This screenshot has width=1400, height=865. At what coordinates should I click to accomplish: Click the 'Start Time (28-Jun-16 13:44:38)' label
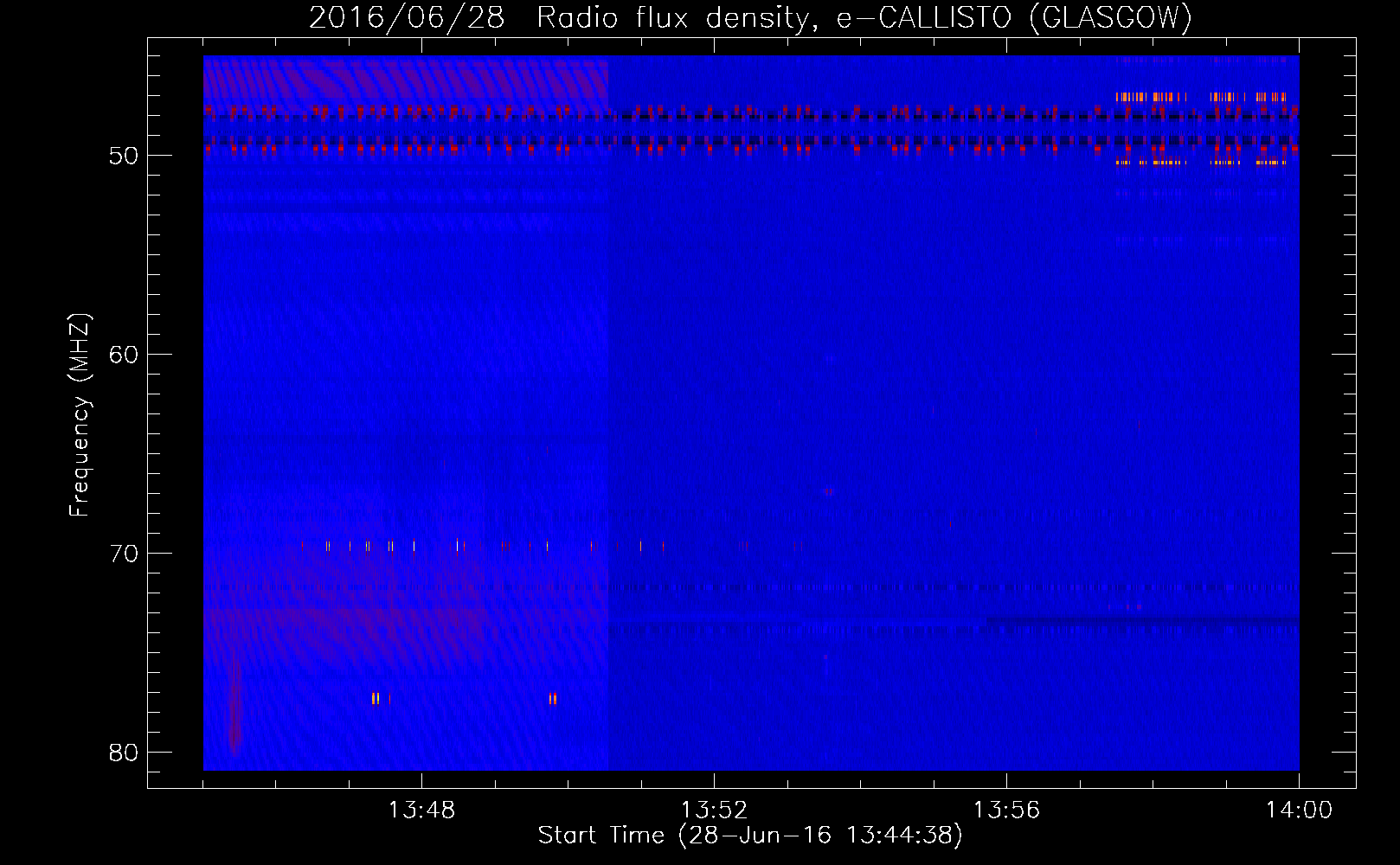(750, 836)
